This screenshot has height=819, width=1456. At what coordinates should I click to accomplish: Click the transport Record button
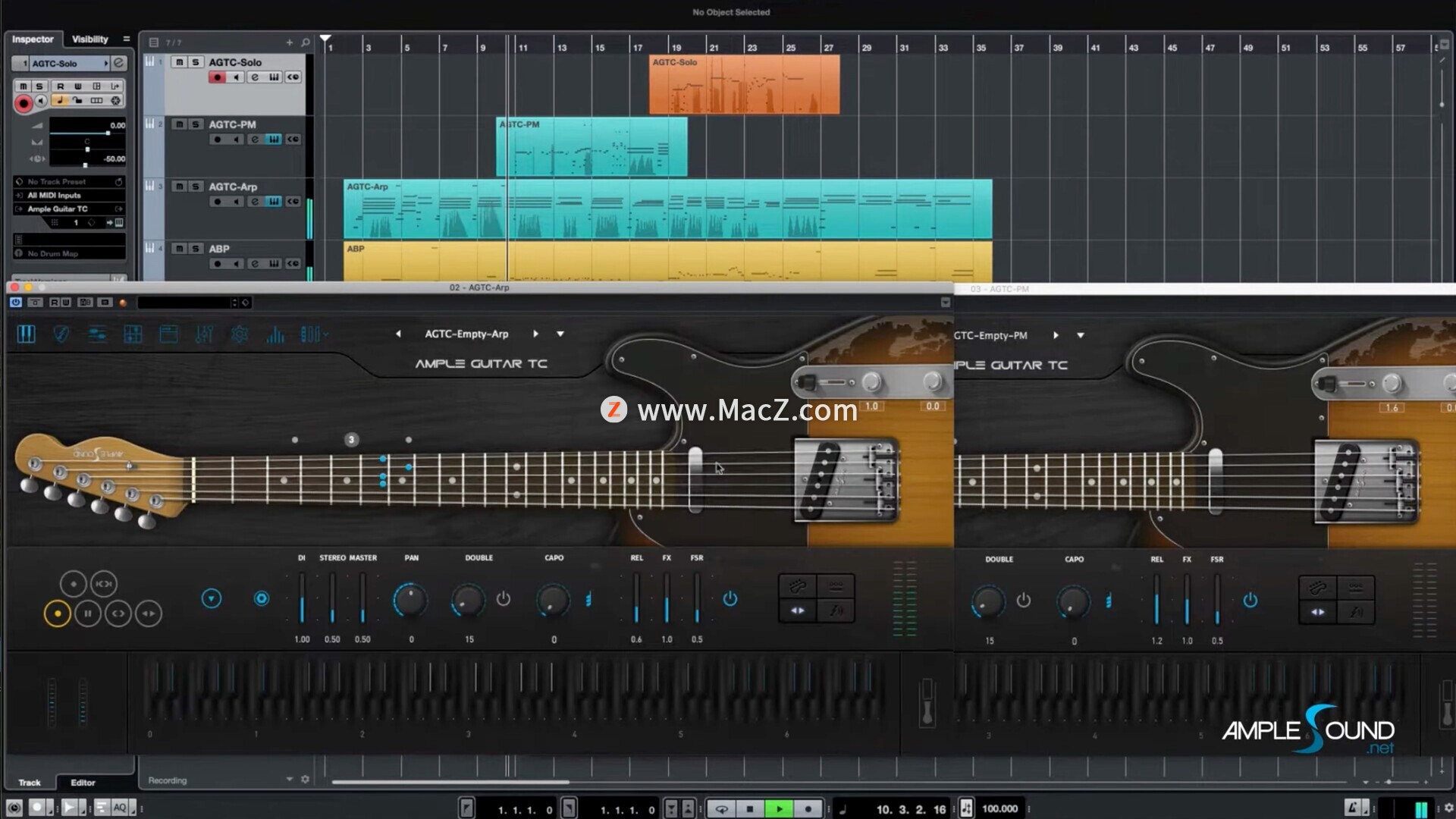[808, 809]
